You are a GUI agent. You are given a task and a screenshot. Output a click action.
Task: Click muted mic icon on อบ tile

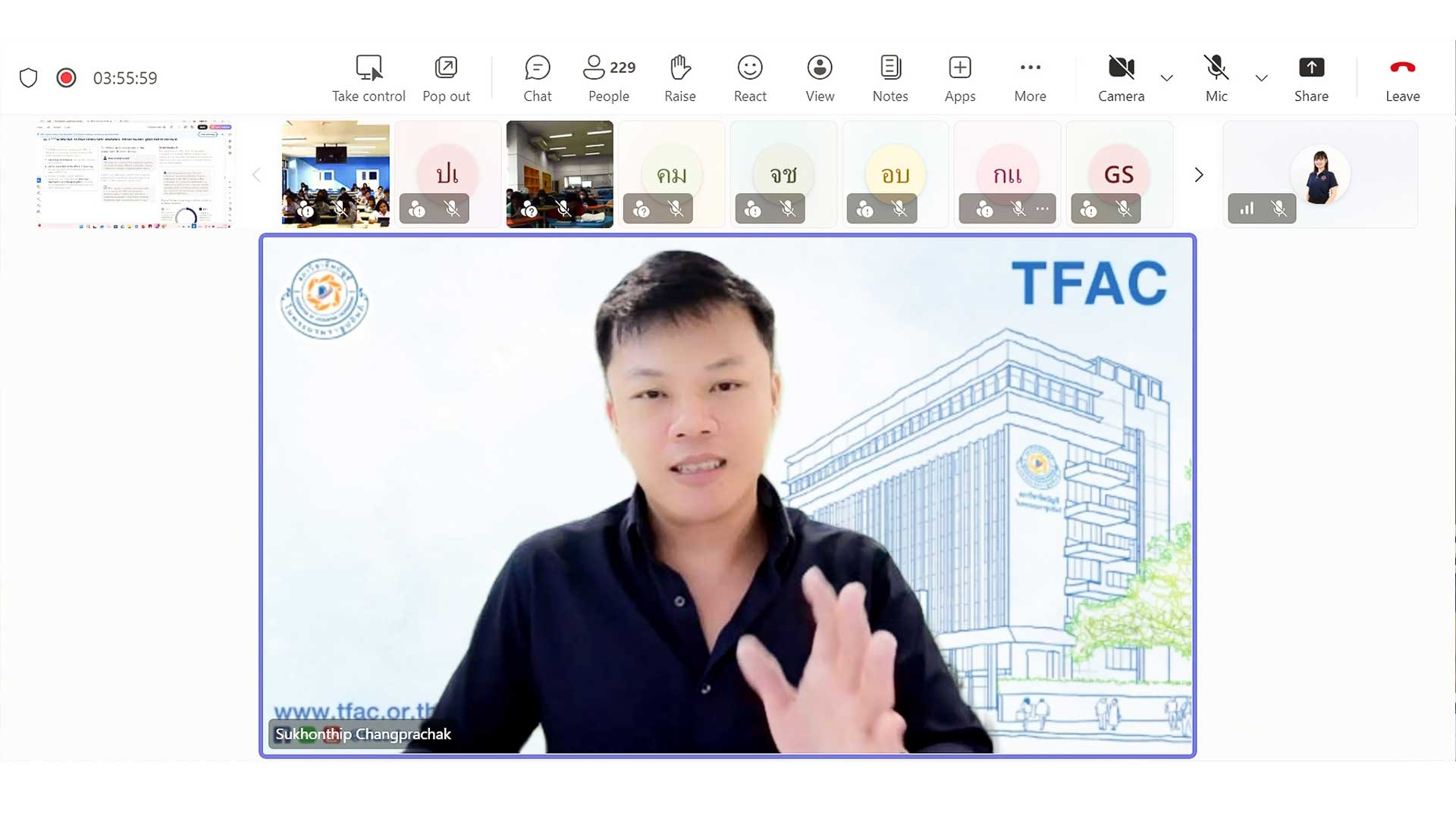899,209
